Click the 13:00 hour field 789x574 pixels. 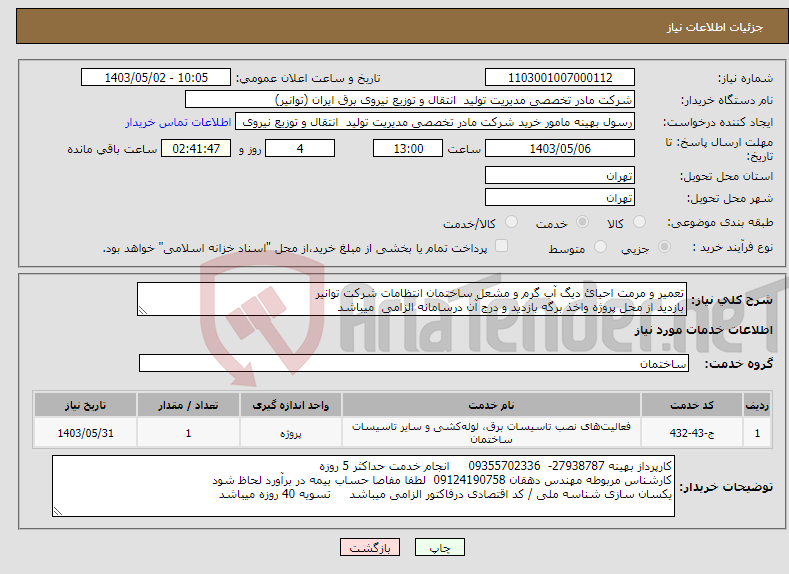click(408, 148)
